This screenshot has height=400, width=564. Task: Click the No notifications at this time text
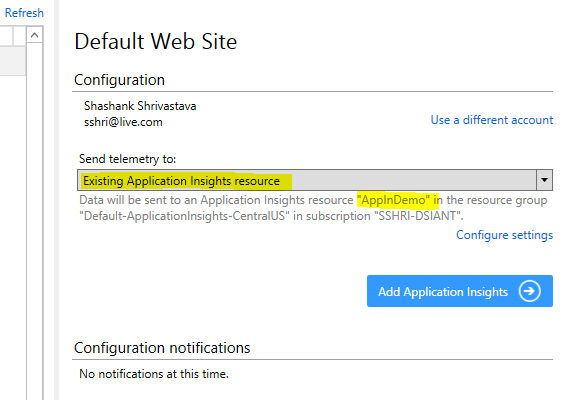[x=154, y=374]
